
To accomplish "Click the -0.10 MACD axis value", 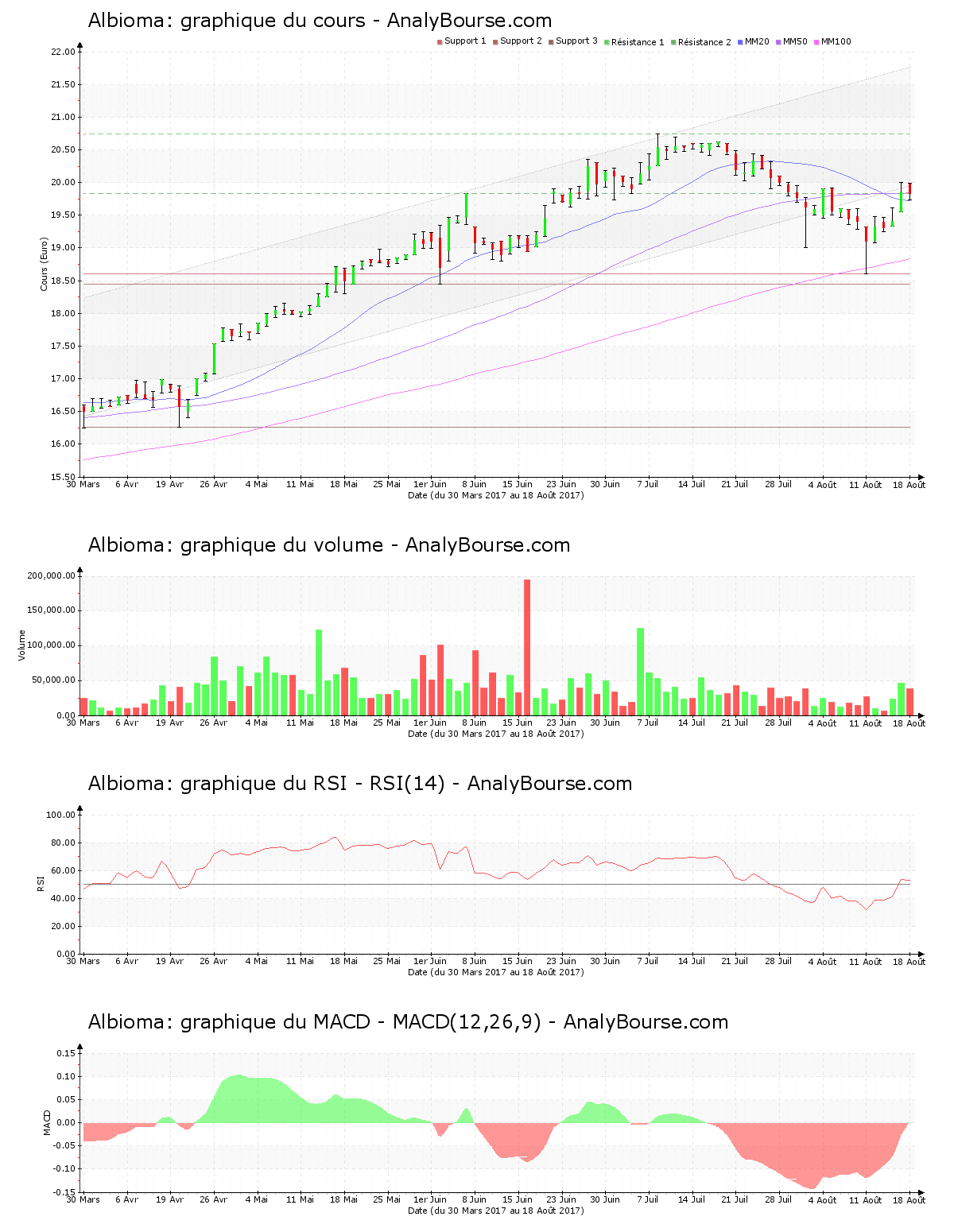I will coord(65,1169).
